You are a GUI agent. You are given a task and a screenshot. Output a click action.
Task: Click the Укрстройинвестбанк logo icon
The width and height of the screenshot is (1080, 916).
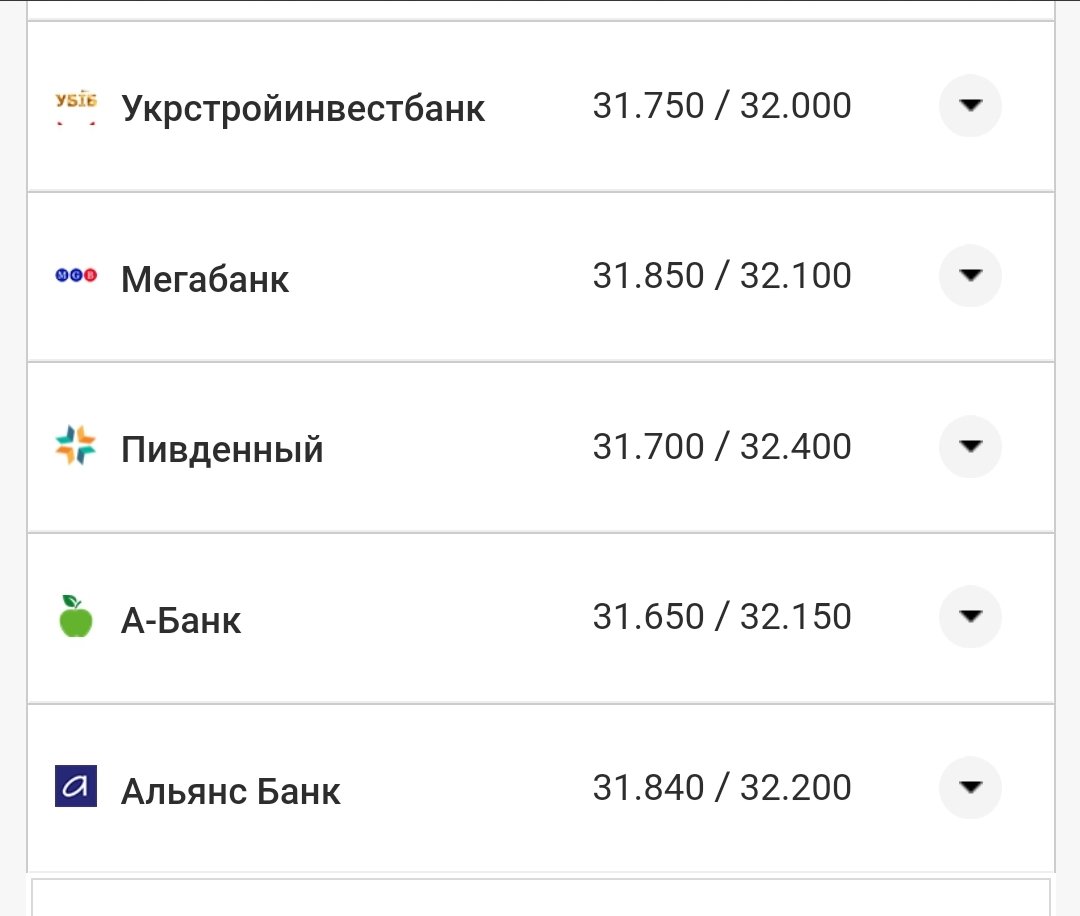click(76, 106)
